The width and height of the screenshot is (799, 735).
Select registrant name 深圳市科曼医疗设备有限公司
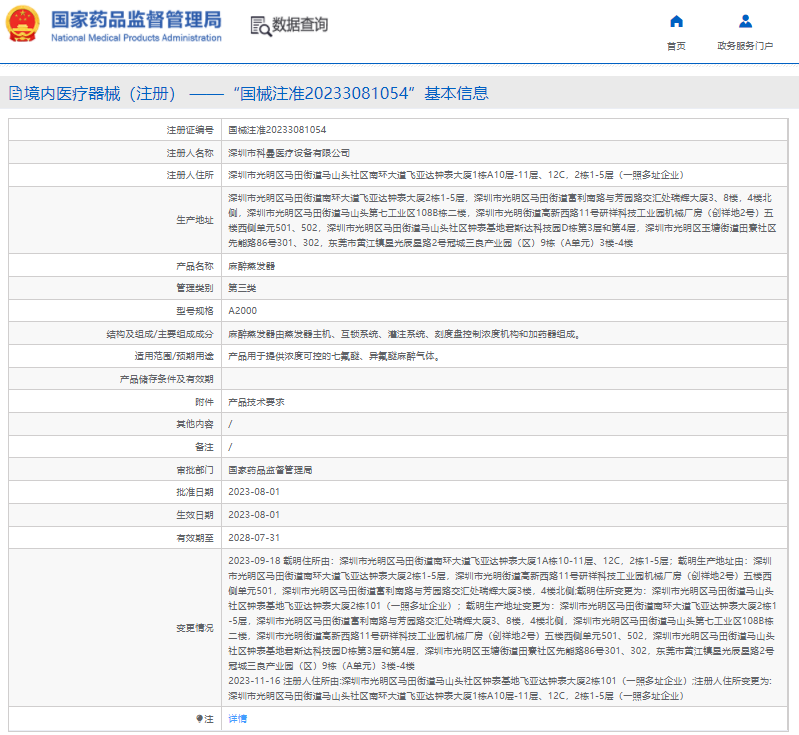tap(289, 153)
